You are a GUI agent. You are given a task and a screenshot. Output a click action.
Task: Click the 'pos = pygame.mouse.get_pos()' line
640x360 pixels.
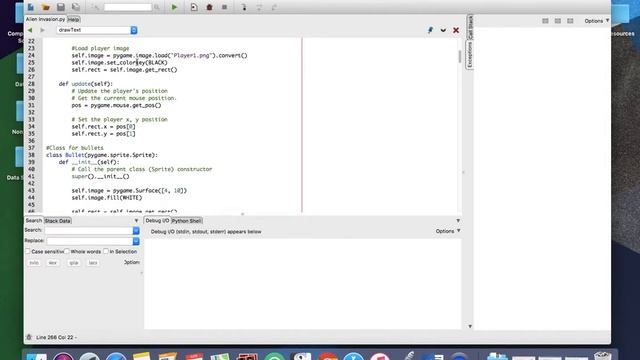pos(116,105)
